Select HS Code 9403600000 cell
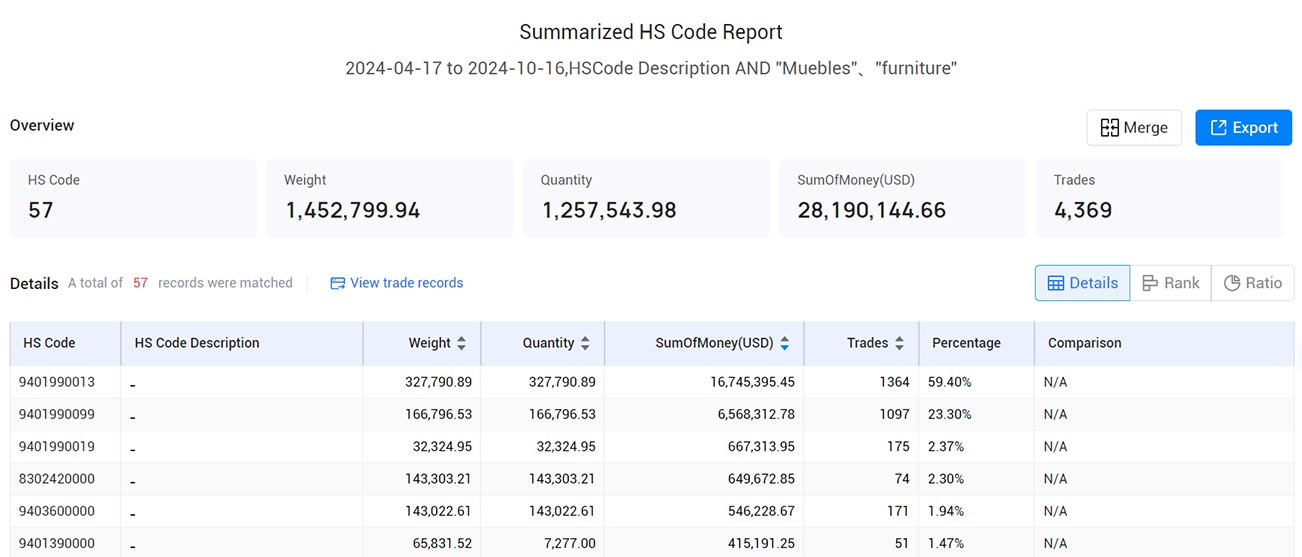Viewport: 1302px width, 557px height. (x=65, y=511)
